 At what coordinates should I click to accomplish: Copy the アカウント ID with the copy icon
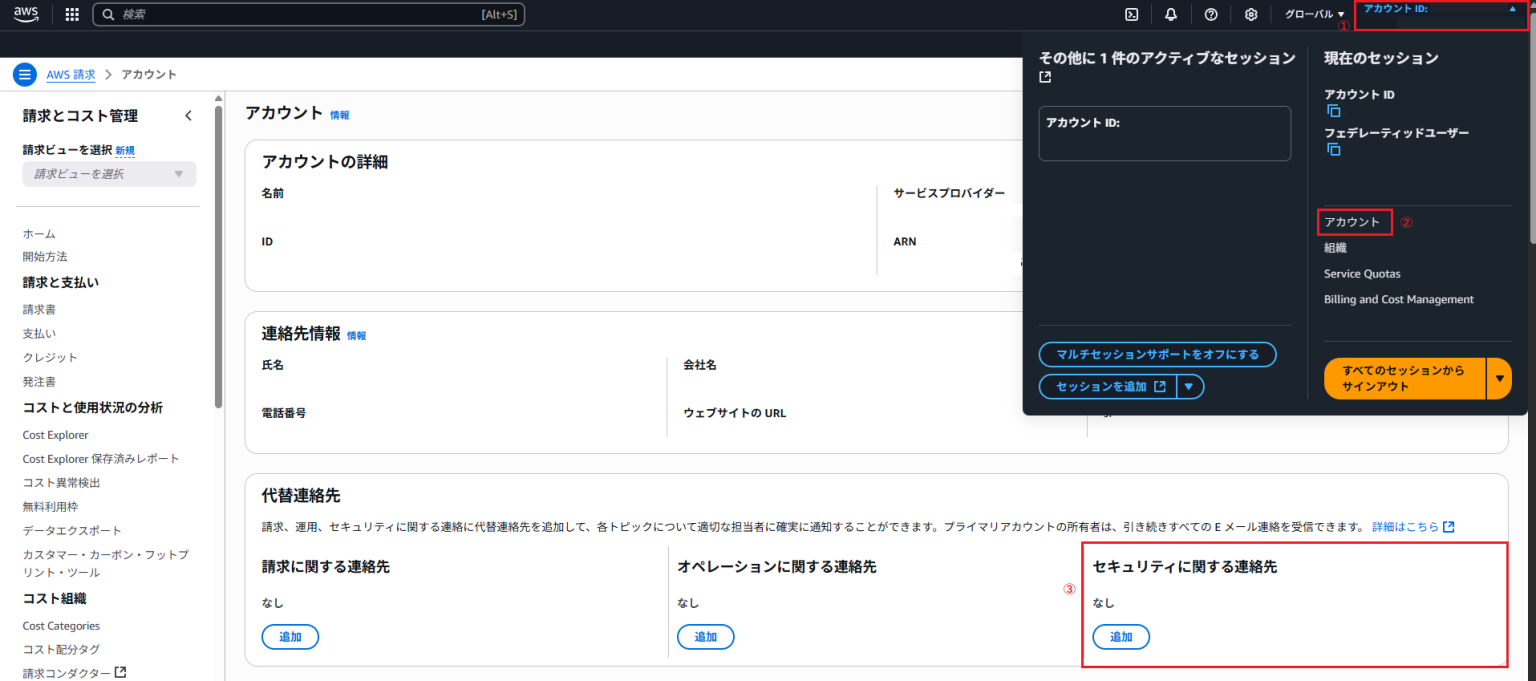pyautogui.click(x=1334, y=110)
